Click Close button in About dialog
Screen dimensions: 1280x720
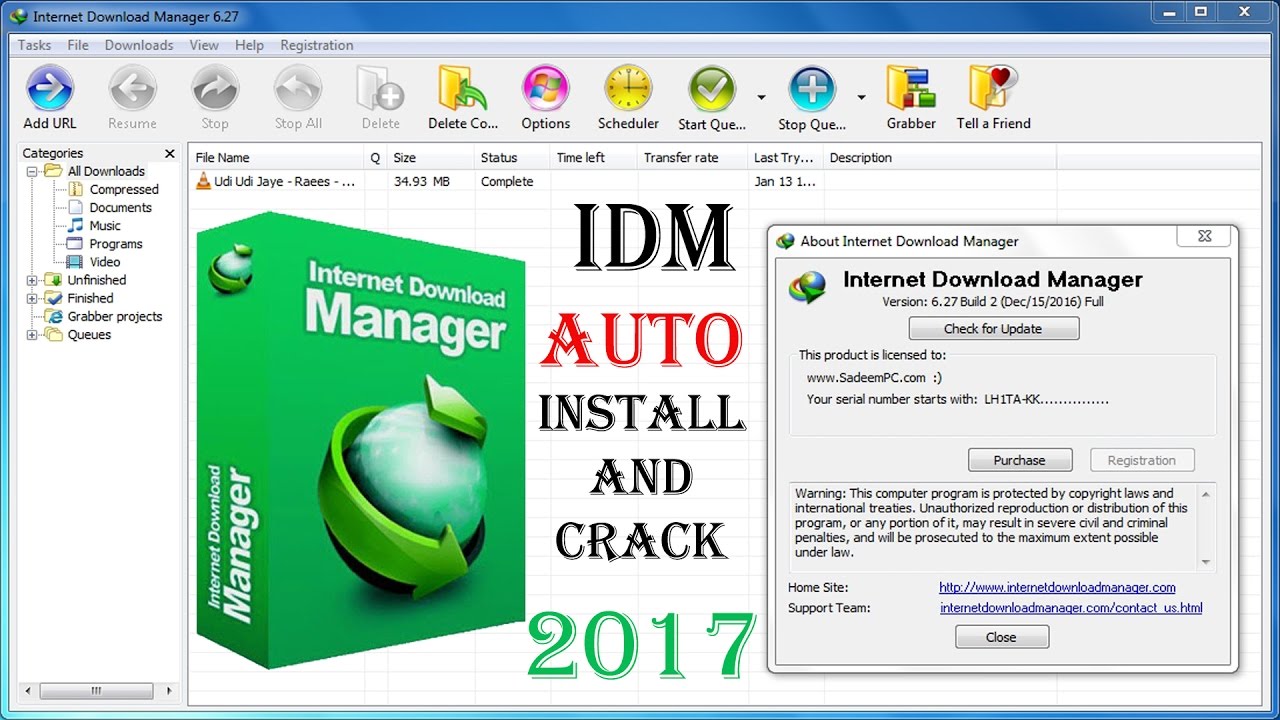pos(1001,637)
